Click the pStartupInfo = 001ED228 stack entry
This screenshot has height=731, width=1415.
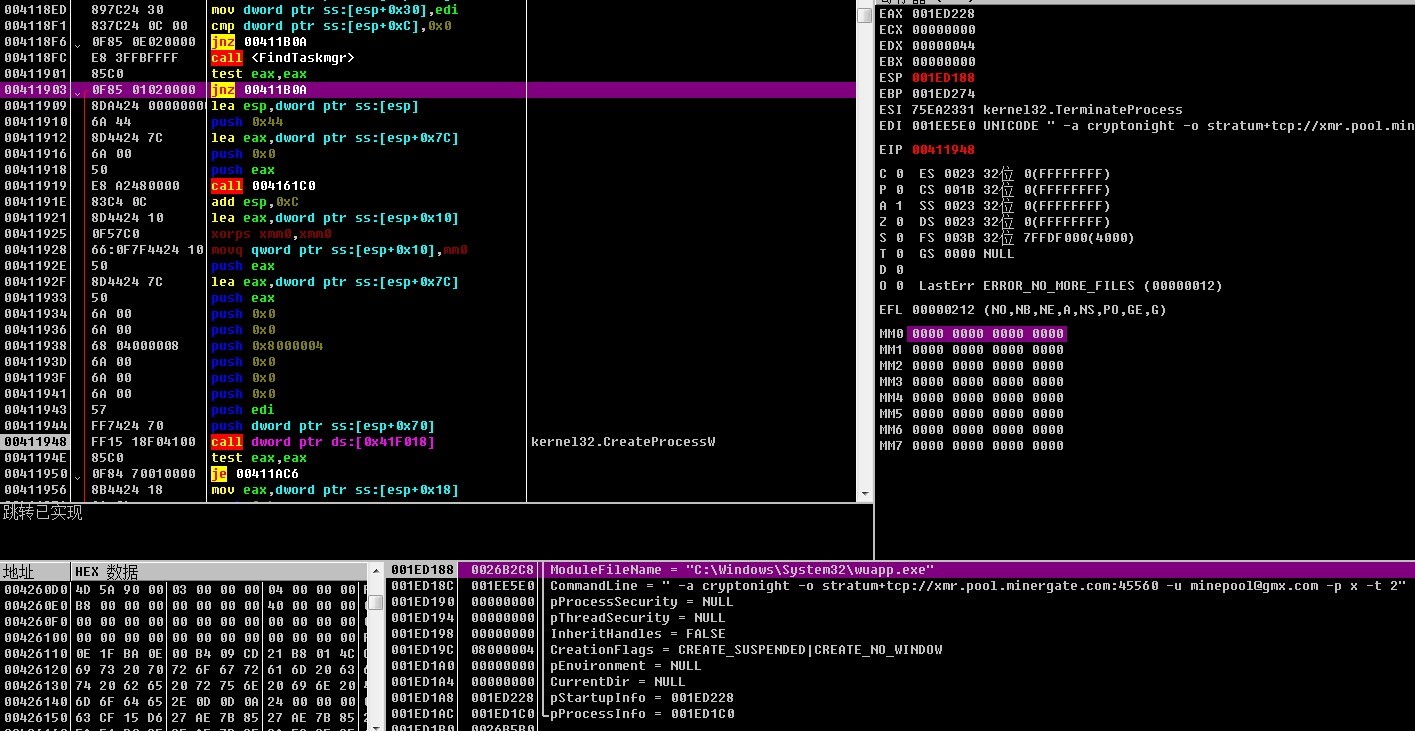641,698
